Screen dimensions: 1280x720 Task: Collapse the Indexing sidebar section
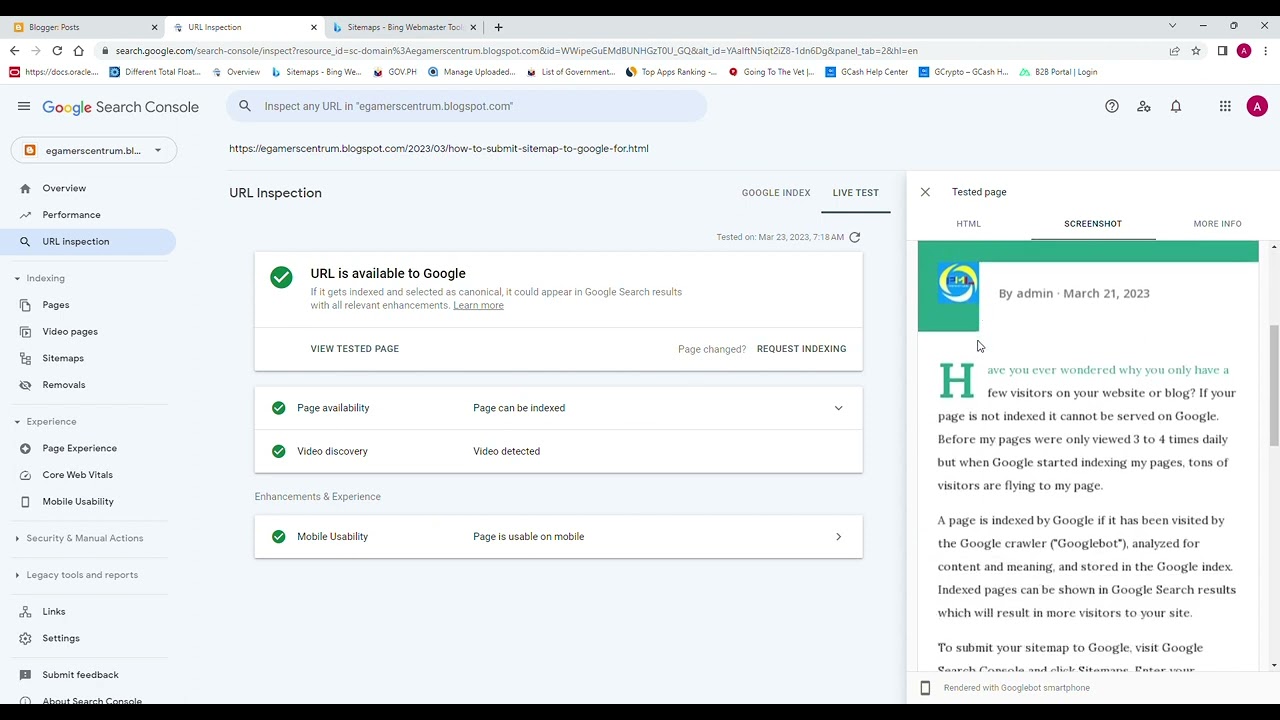[17, 278]
